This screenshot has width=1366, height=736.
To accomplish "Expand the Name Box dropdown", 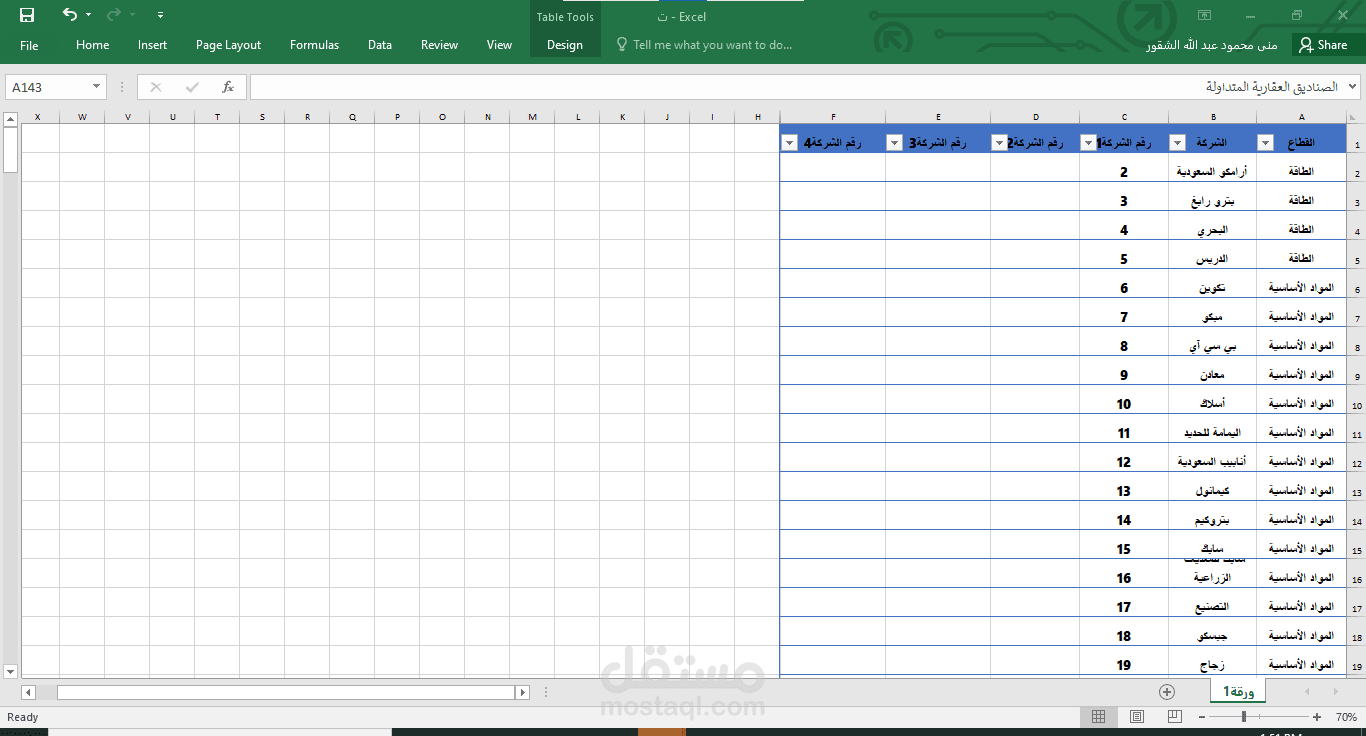I will coord(96,87).
